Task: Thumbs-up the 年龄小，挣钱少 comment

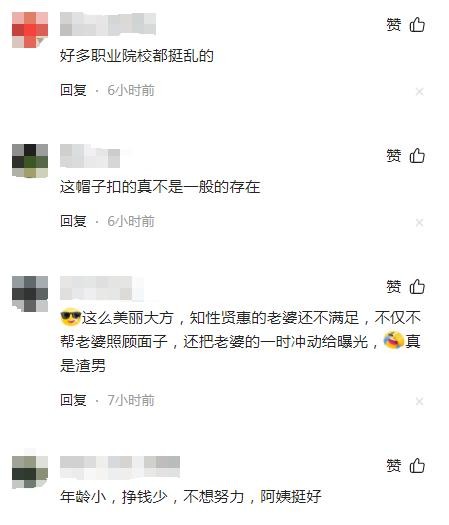Action: 417,465
